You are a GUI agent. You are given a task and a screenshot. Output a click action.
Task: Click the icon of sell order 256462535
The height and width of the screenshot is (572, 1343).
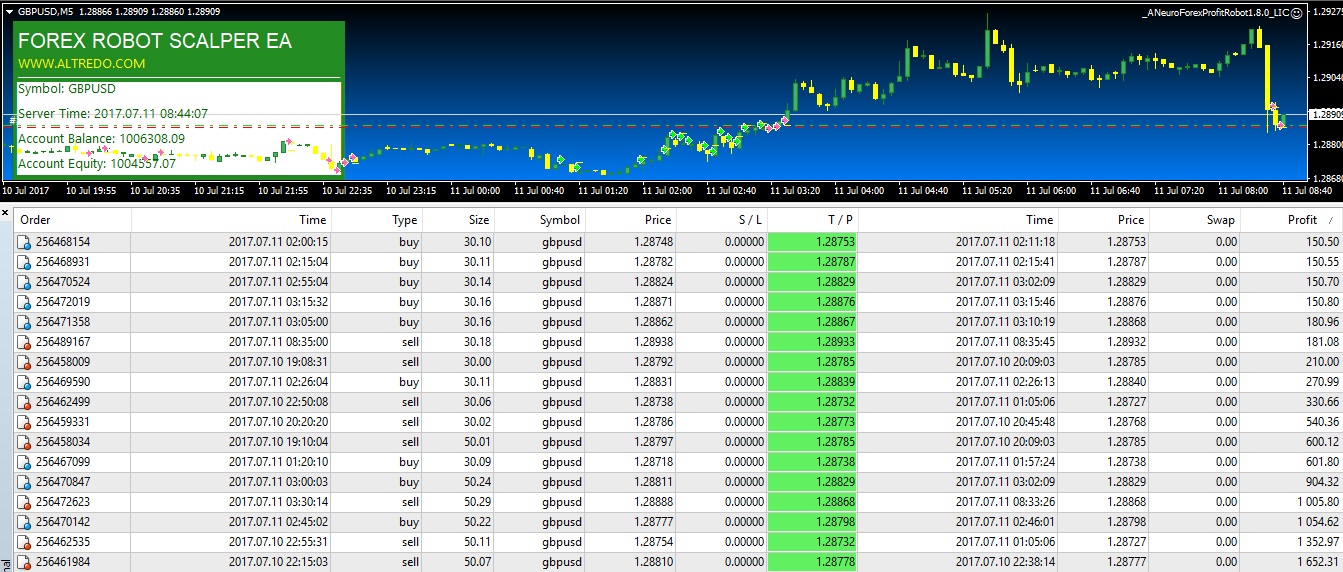pyautogui.click(x=24, y=542)
